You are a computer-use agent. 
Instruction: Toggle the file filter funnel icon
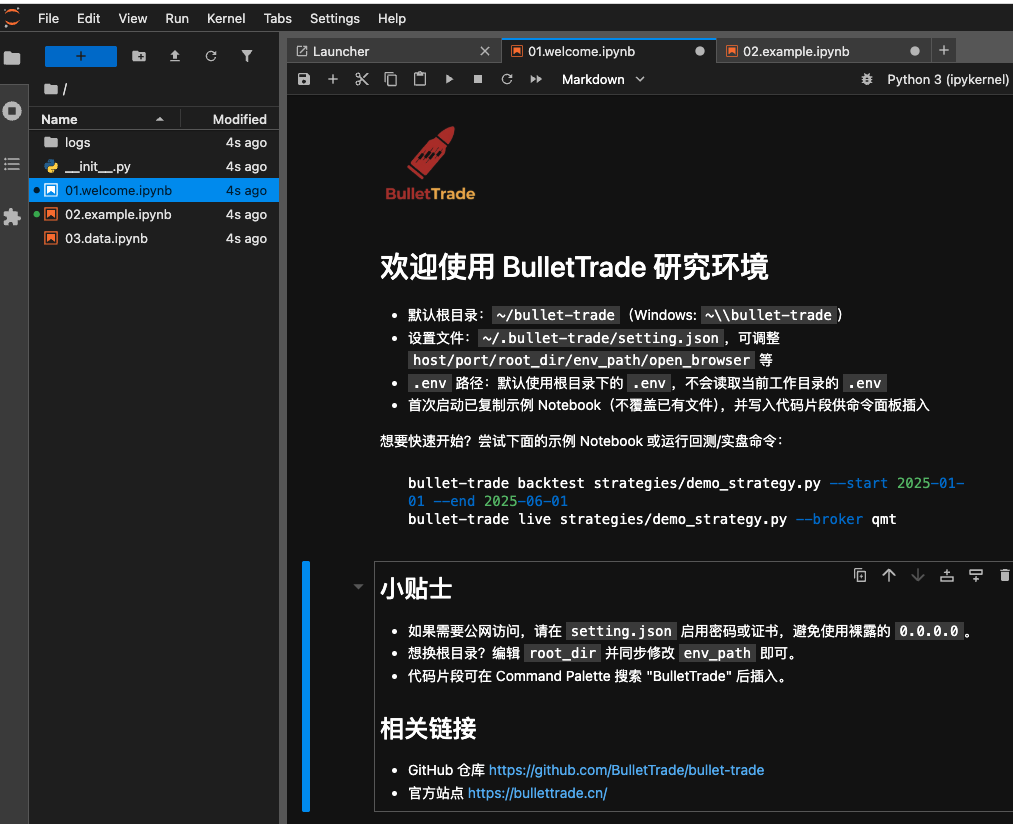coord(247,56)
